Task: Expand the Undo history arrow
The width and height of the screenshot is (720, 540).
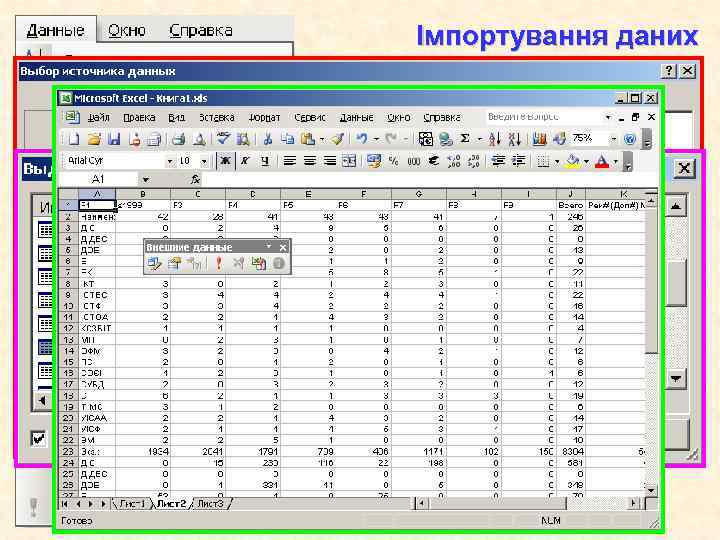Action: pos(376,139)
